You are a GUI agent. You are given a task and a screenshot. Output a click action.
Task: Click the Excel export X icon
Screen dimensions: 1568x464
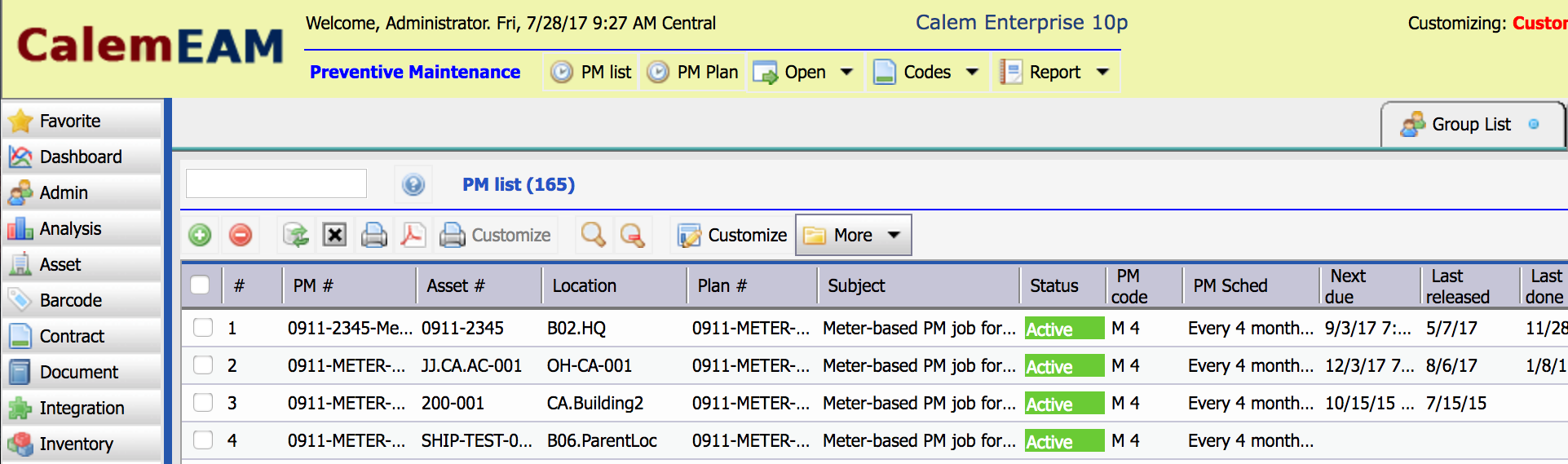click(x=334, y=235)
